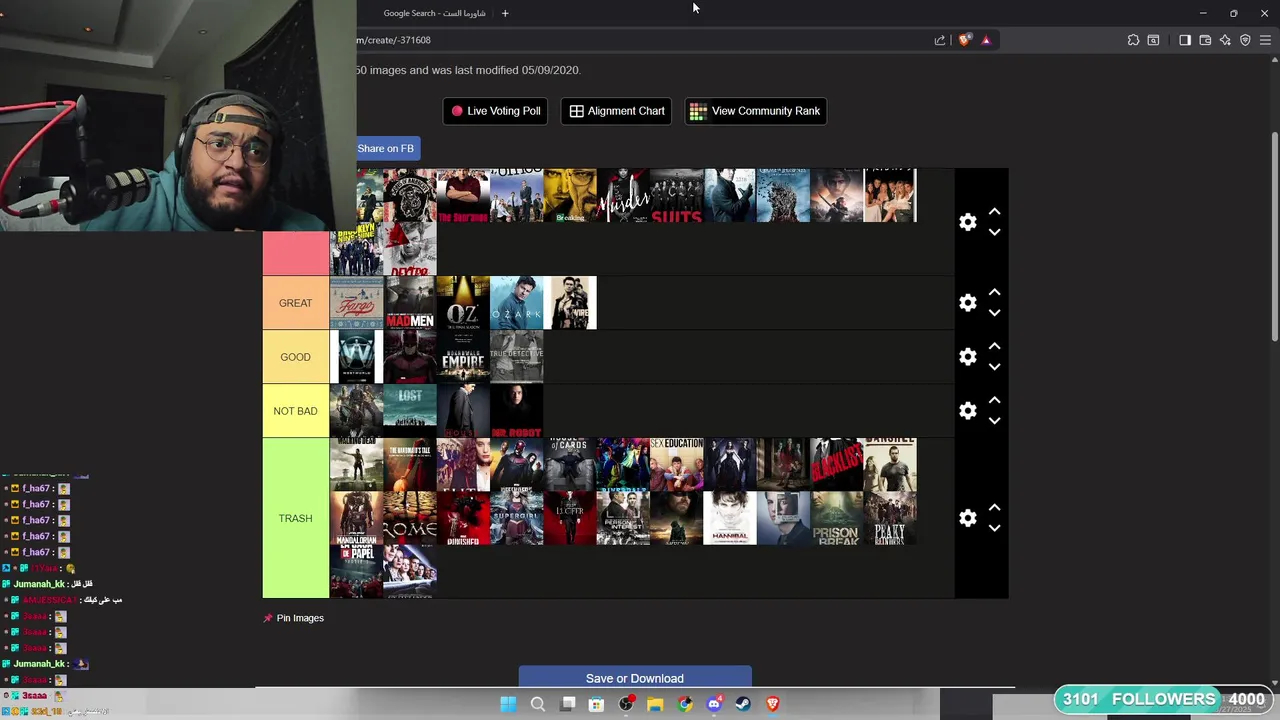Viewport: 1280px width, 720px height.
Task: Open Brave Leo AI sparkle icon
Action: click(x=1225, y=40)
